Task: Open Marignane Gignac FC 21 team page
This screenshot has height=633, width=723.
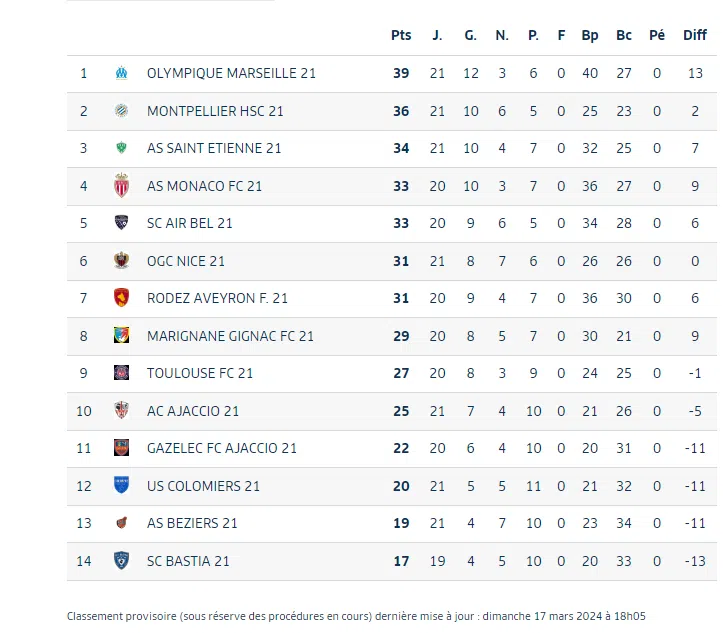Action: point(230,336)
